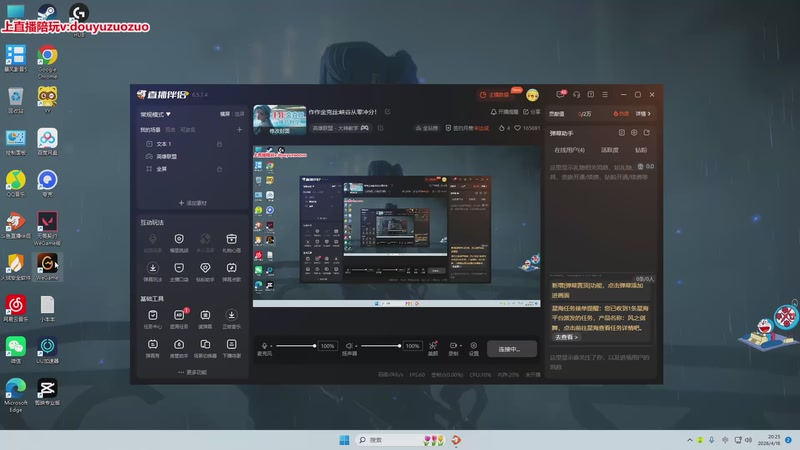Click the taskbar clock showing 20:25
The image size is (800, 450).
pyautogui.click(x=770, y=440)
